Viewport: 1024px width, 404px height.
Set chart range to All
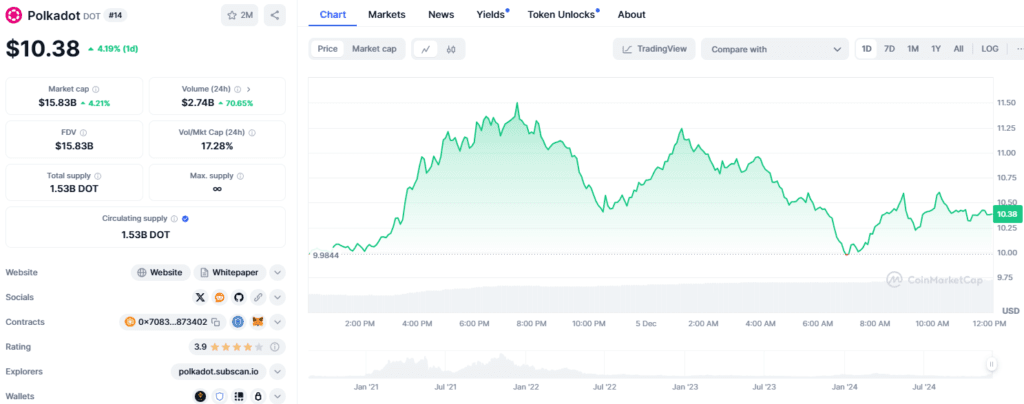pyautogui.click(x=958, y=49)
